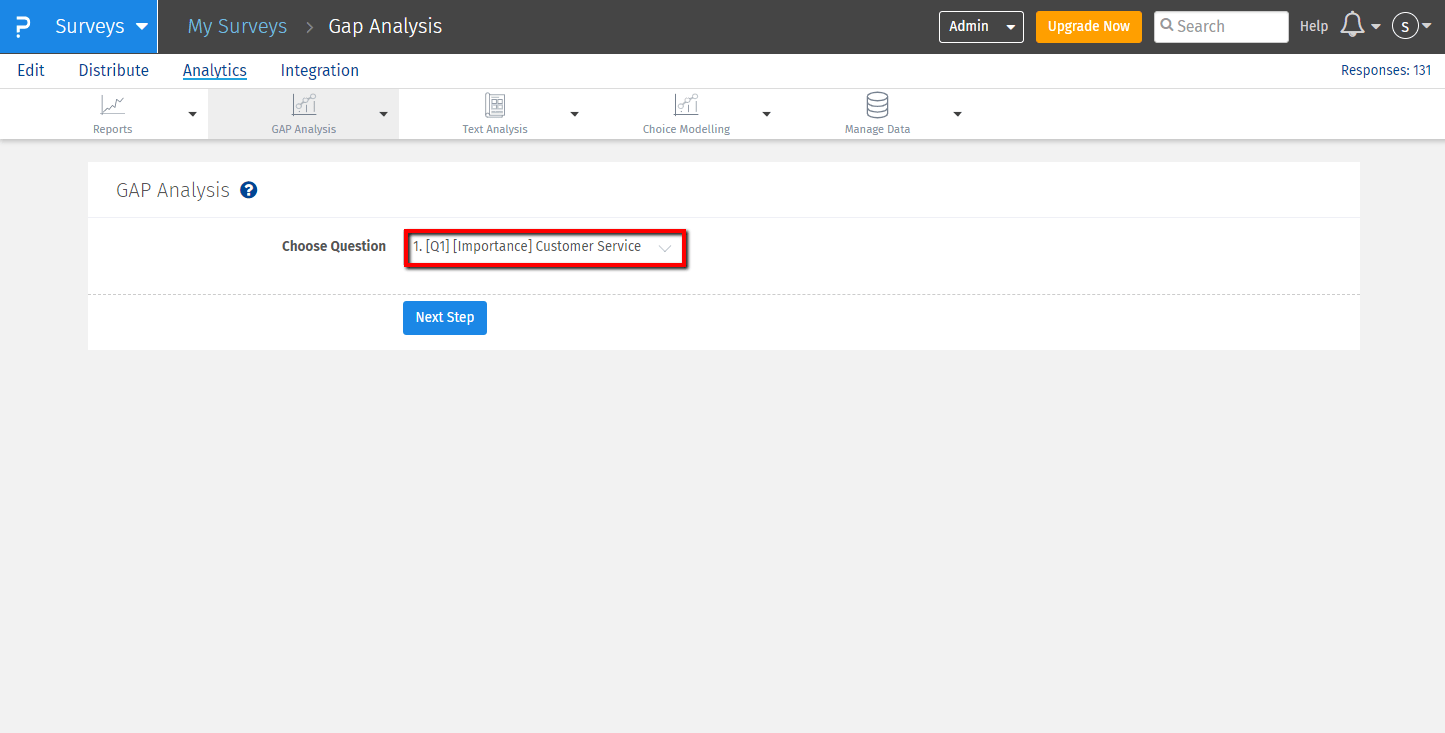
Task: Open the user profile avatar menu
Action: tap(1405, 27)
